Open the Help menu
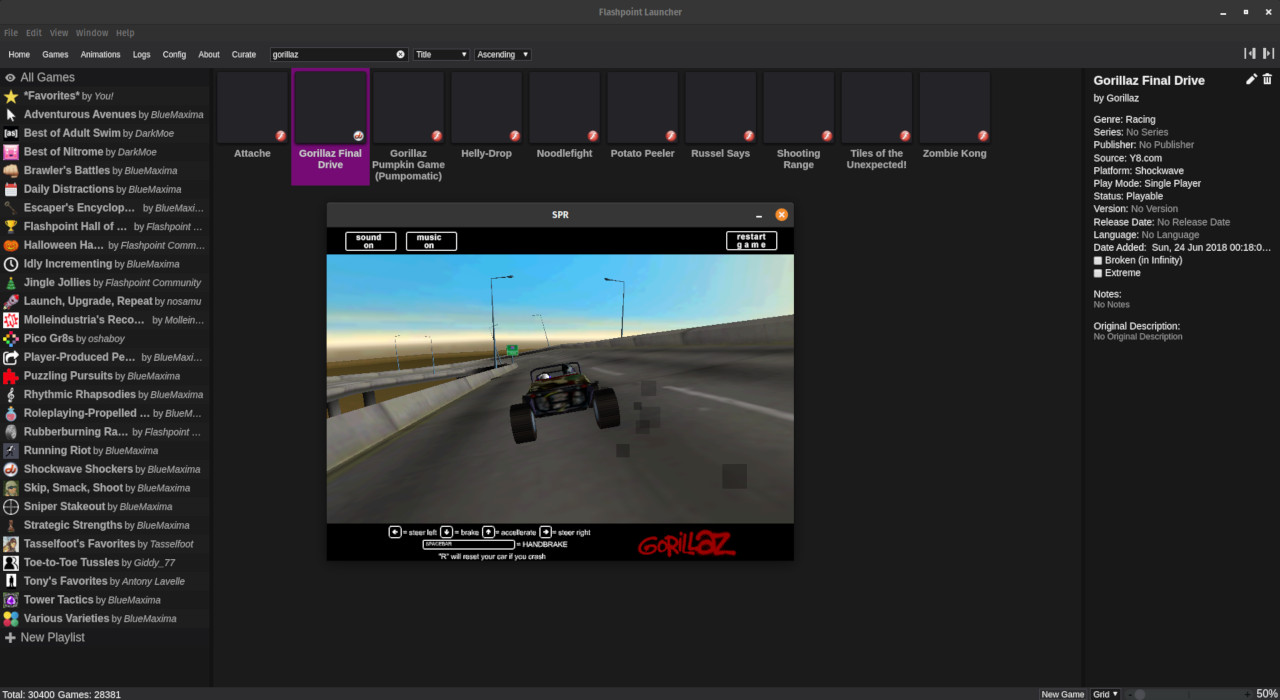Viewport: 1280px width, 700px height. click(x=125, y=33)
